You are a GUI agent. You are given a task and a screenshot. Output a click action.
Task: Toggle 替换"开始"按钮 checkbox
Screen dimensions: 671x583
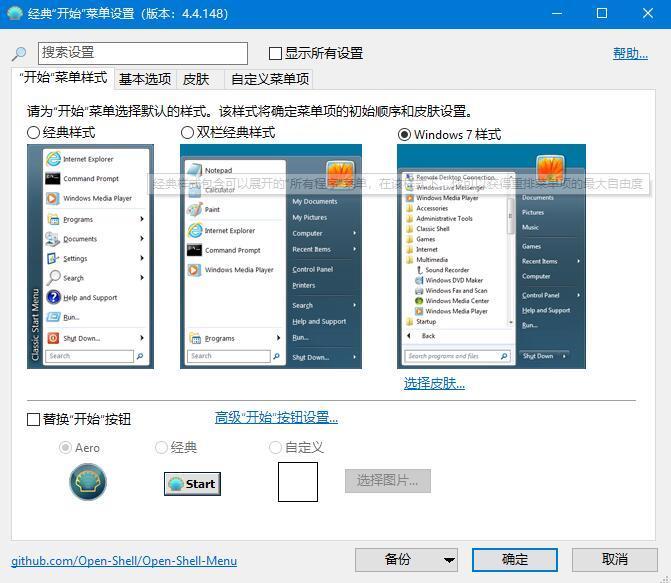click(x=34, y=419)
